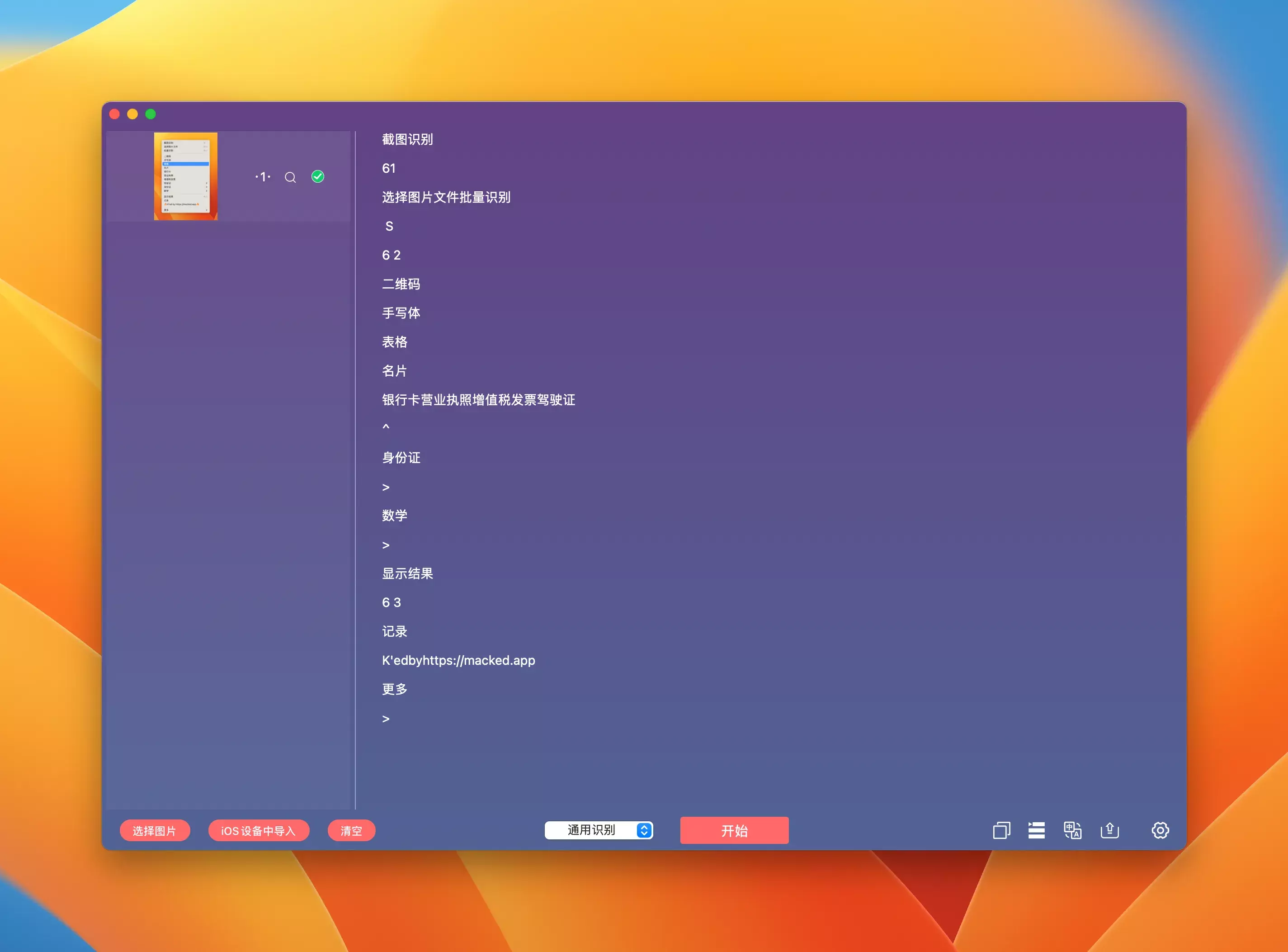The width and height of the screenshot is (1288, 952).
Task: Click the 选择图片 button
Action: tap(154, 831)
